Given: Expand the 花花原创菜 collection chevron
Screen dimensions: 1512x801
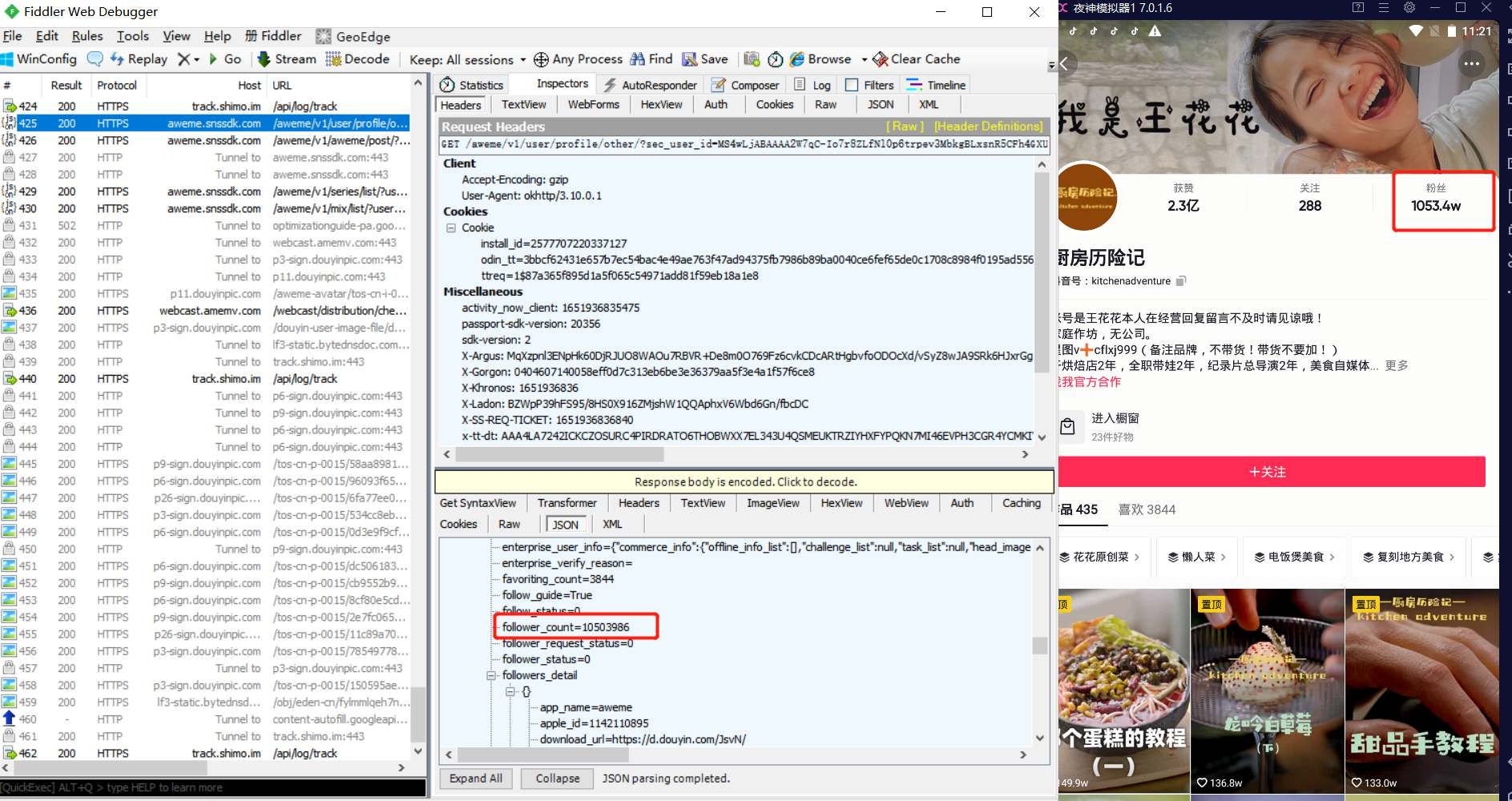Looking at the screenshot, I should (x=1137, y=557).
